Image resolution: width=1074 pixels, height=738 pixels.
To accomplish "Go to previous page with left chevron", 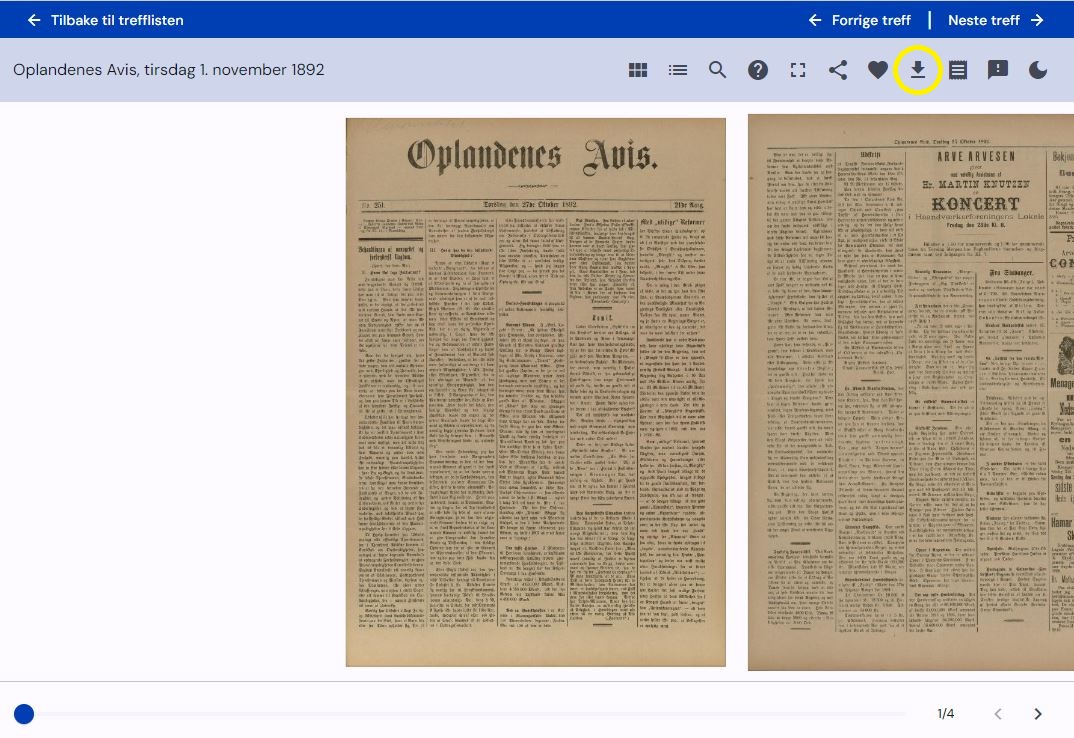I will [998, 714].
